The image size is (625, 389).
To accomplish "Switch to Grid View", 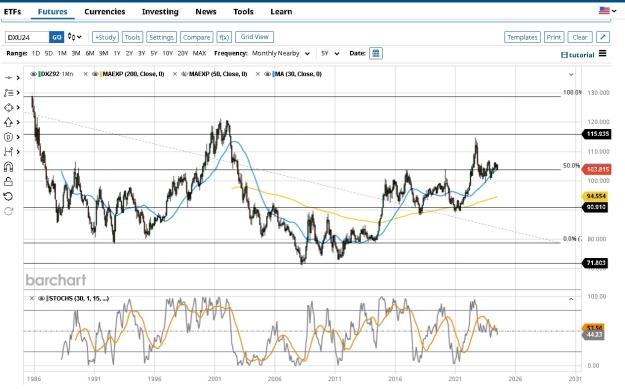I will coord(254,37).
